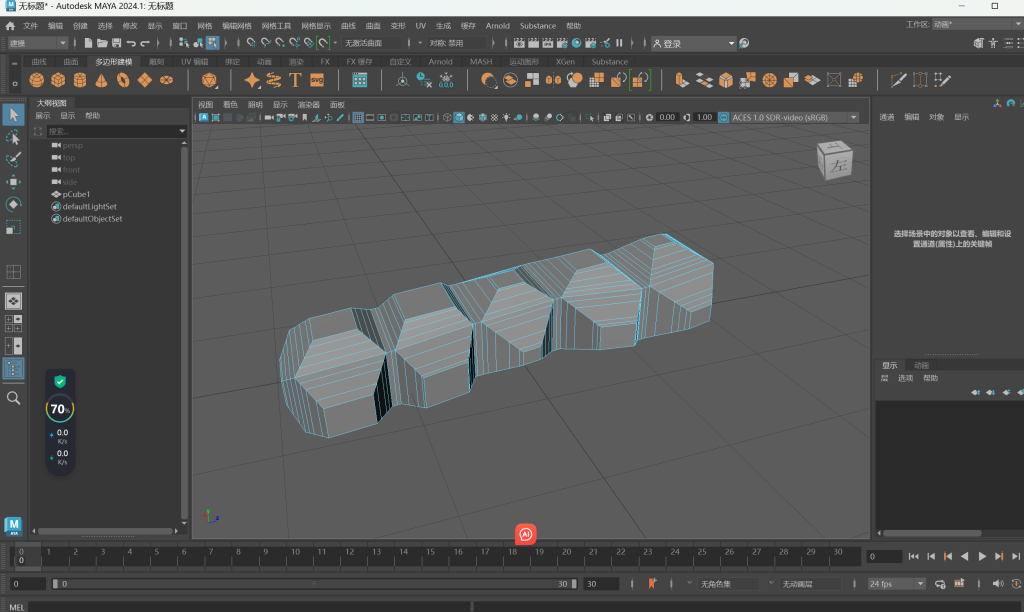
Task: Click play backward on the timeline
Action: tap(965, 556)
